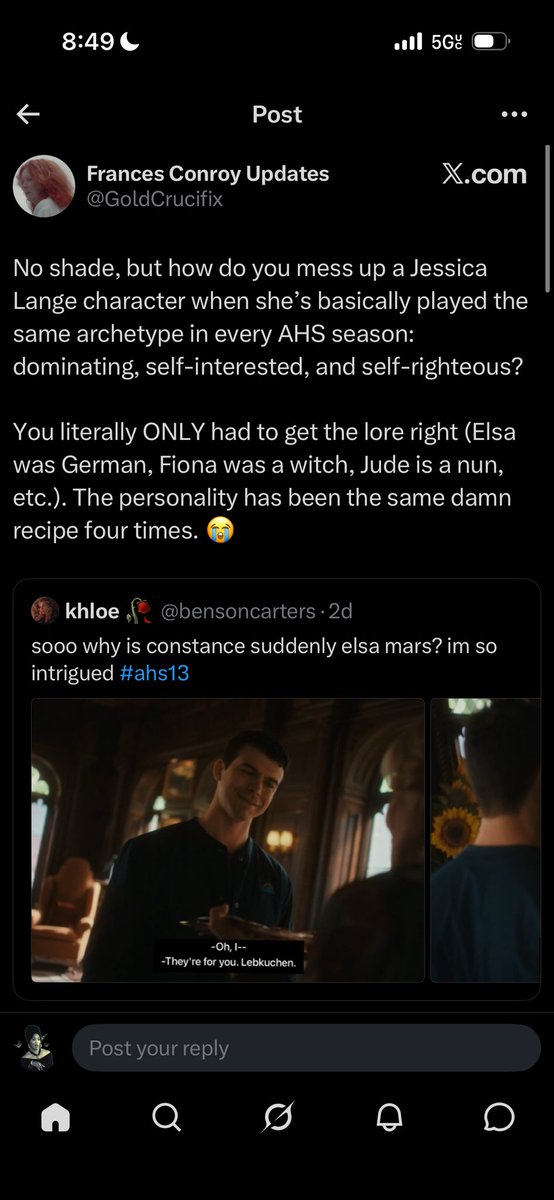Open the #ahs13 hashtag link
The width and height of the screenshot is (554, 1200).
154,673
